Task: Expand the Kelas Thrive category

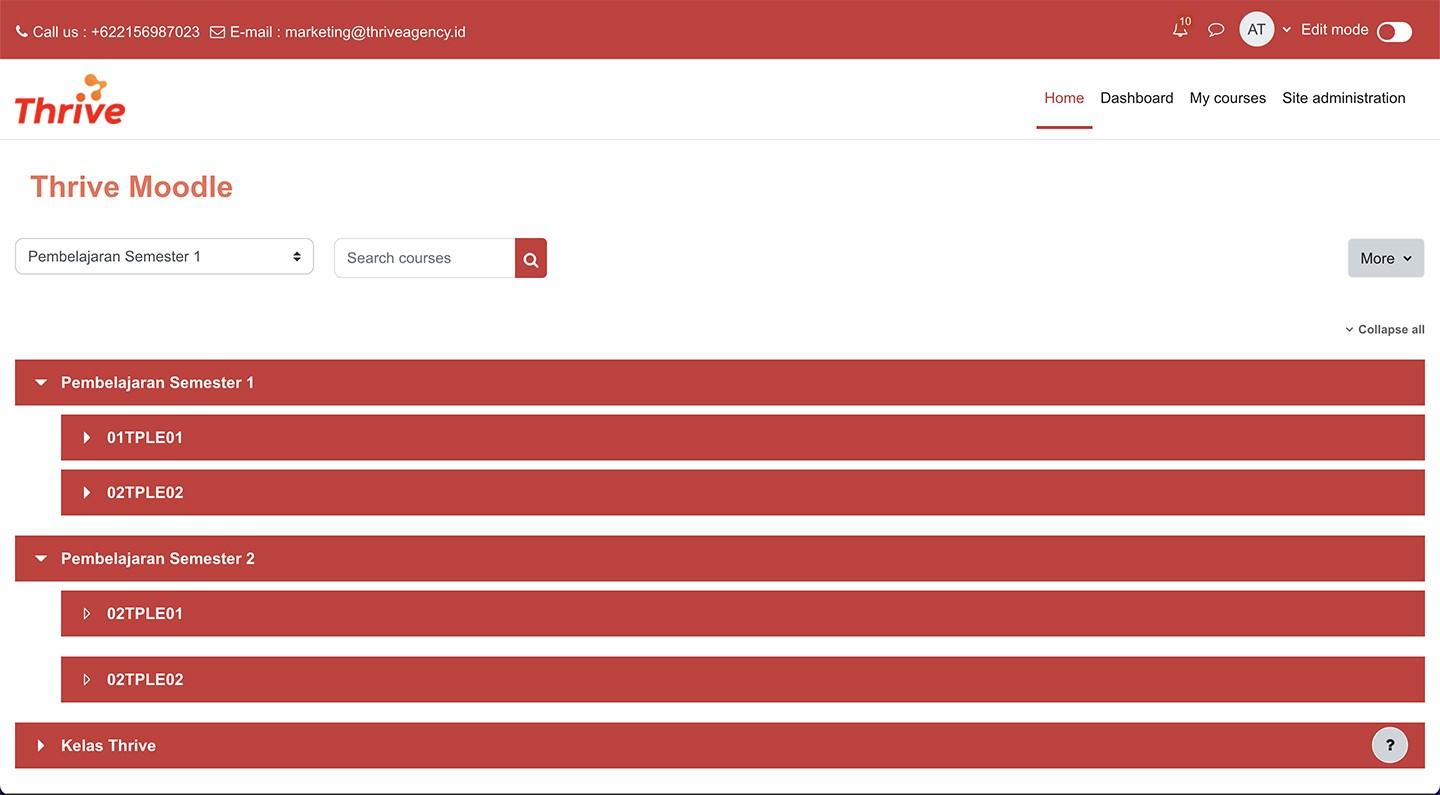Action: coord(41,746)
